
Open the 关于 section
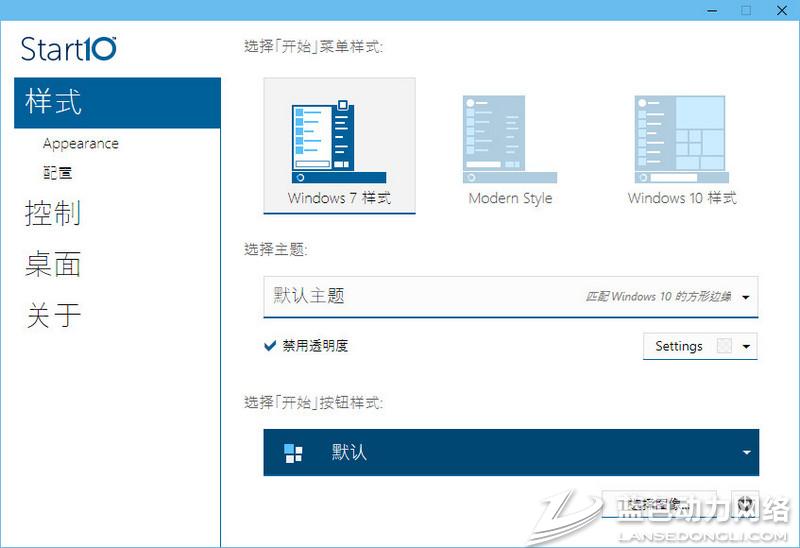(x=53, y=315)
